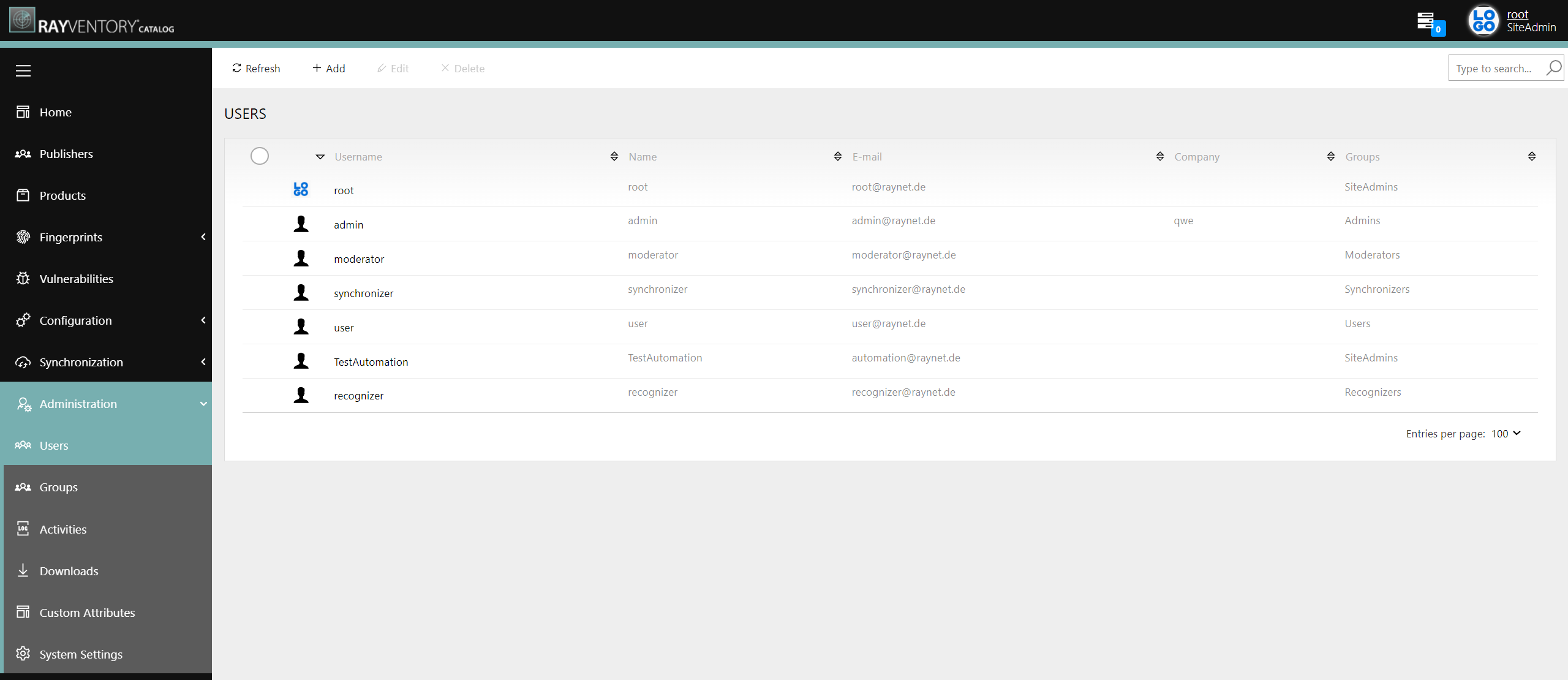Toggle the Configuration sidebar expander arrow
This screenshot has width=1568, height=680.
203,319
